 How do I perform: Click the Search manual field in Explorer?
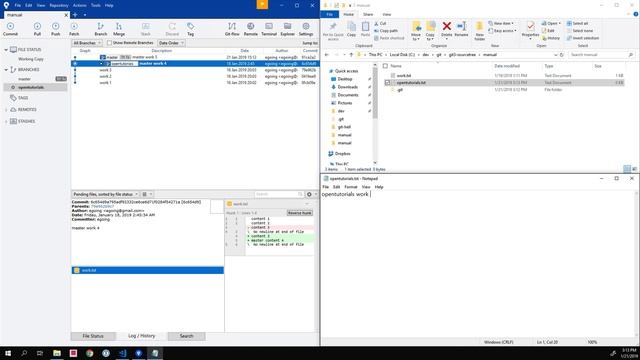tap(601, 55)
